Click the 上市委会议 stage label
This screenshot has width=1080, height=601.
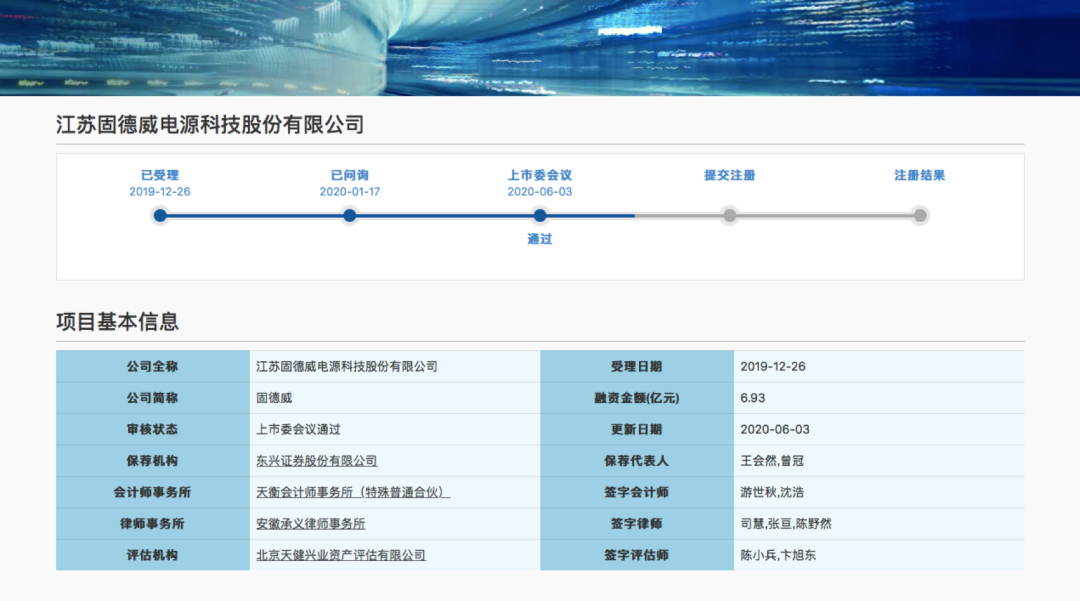(540, 175)
